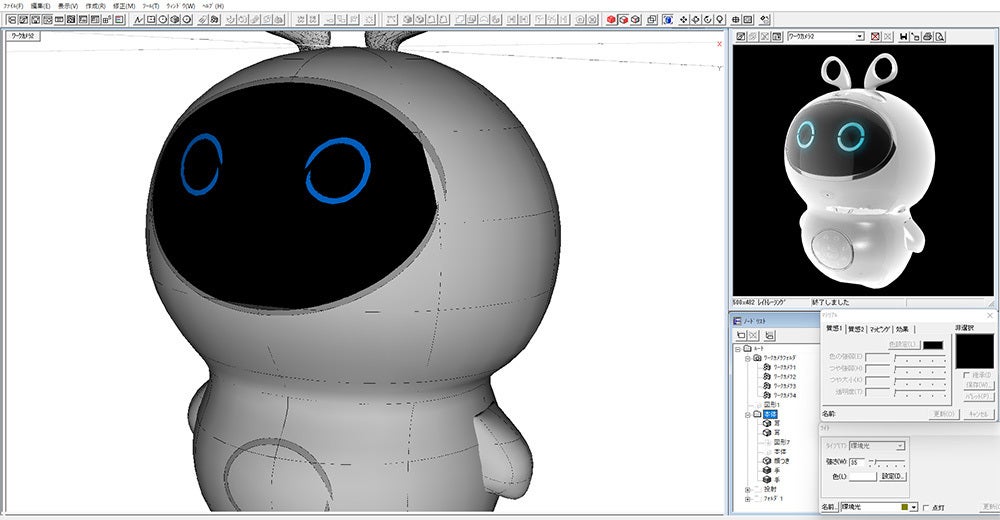This screenshot has height=520, width=1000.
Task: Open the 環境光 light name dropdown
Action: coord(913,508)
